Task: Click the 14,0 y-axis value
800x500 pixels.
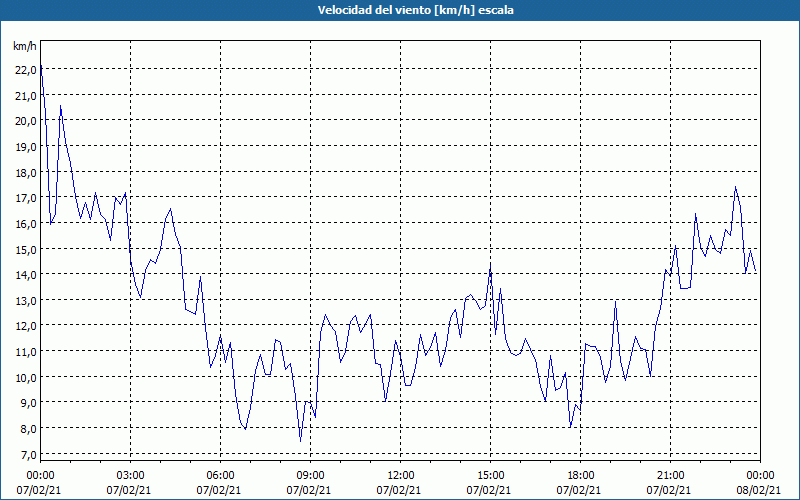Action: click(26, 276)
